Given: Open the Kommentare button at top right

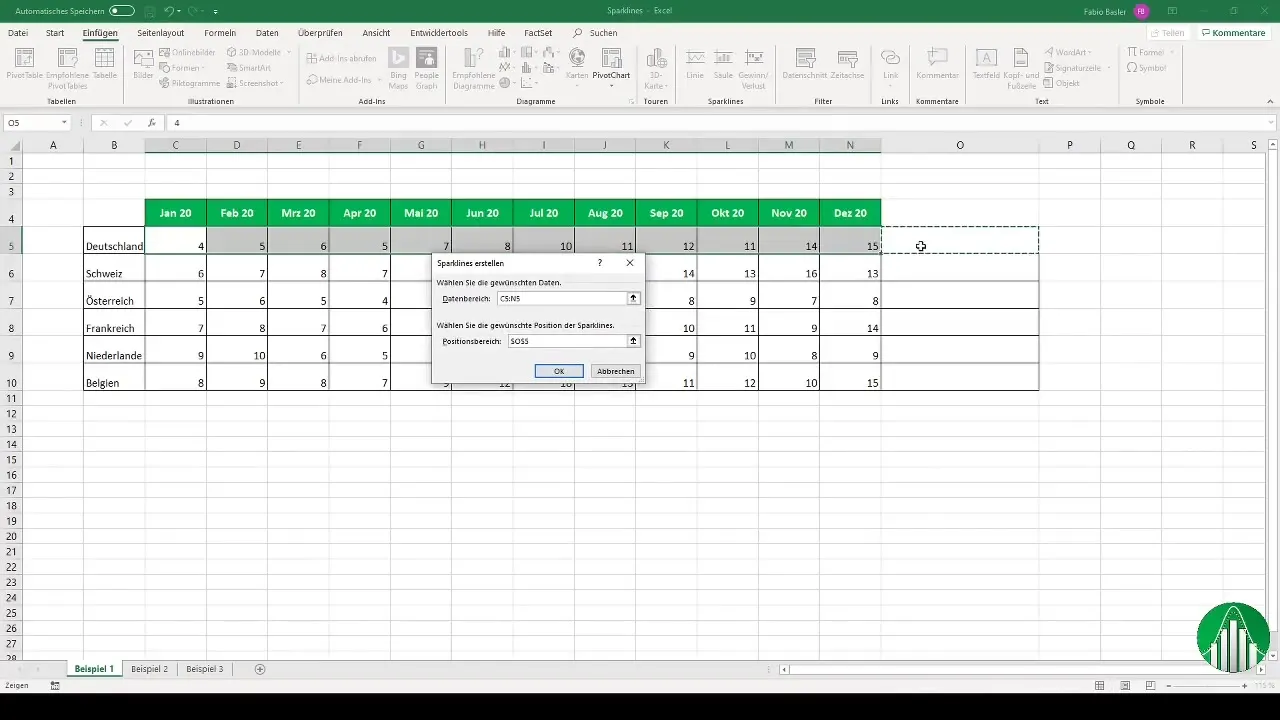Looking at the screenshot, I should tap(1233, 32).
